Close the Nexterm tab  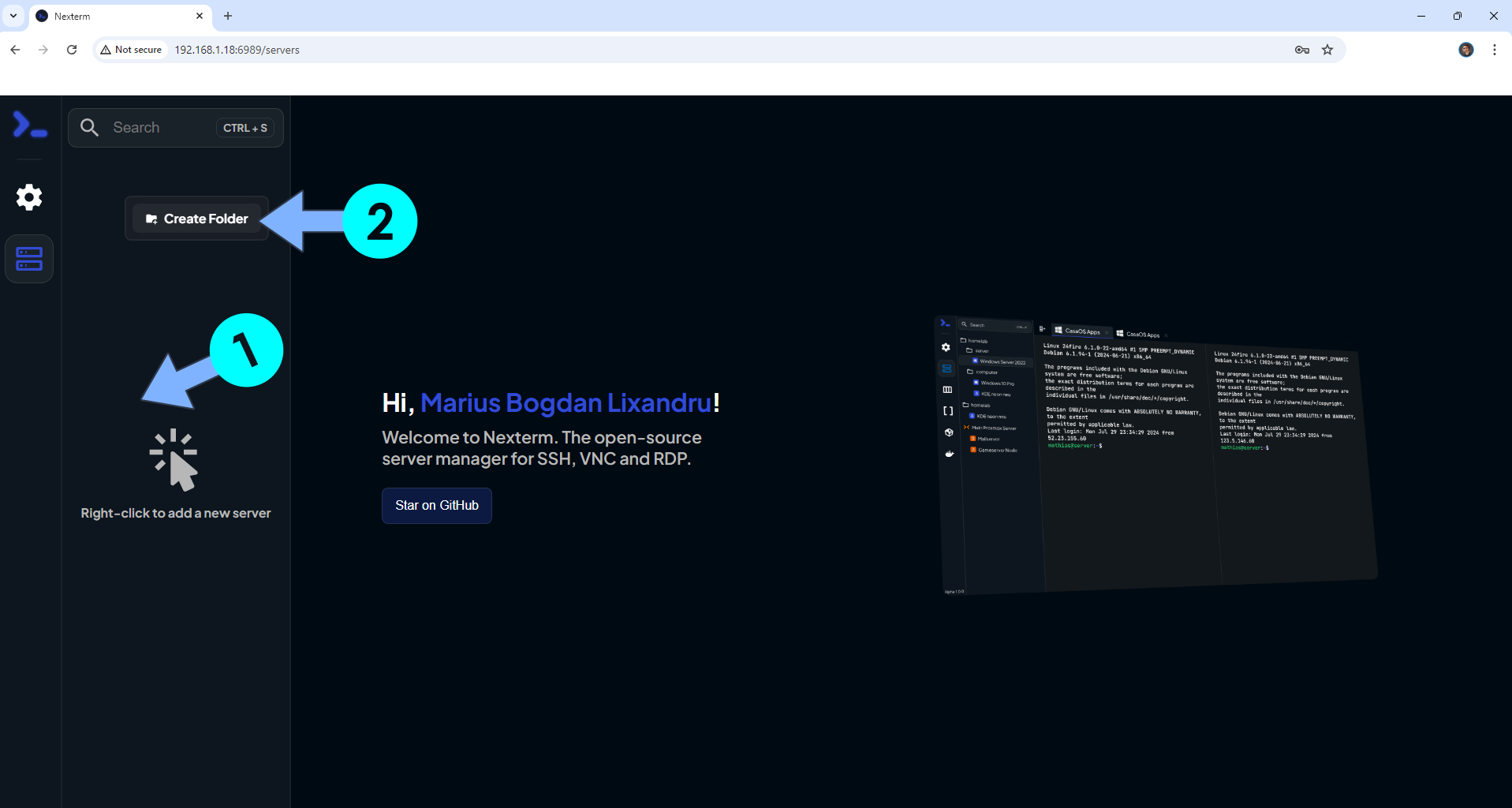coord(200,16)
